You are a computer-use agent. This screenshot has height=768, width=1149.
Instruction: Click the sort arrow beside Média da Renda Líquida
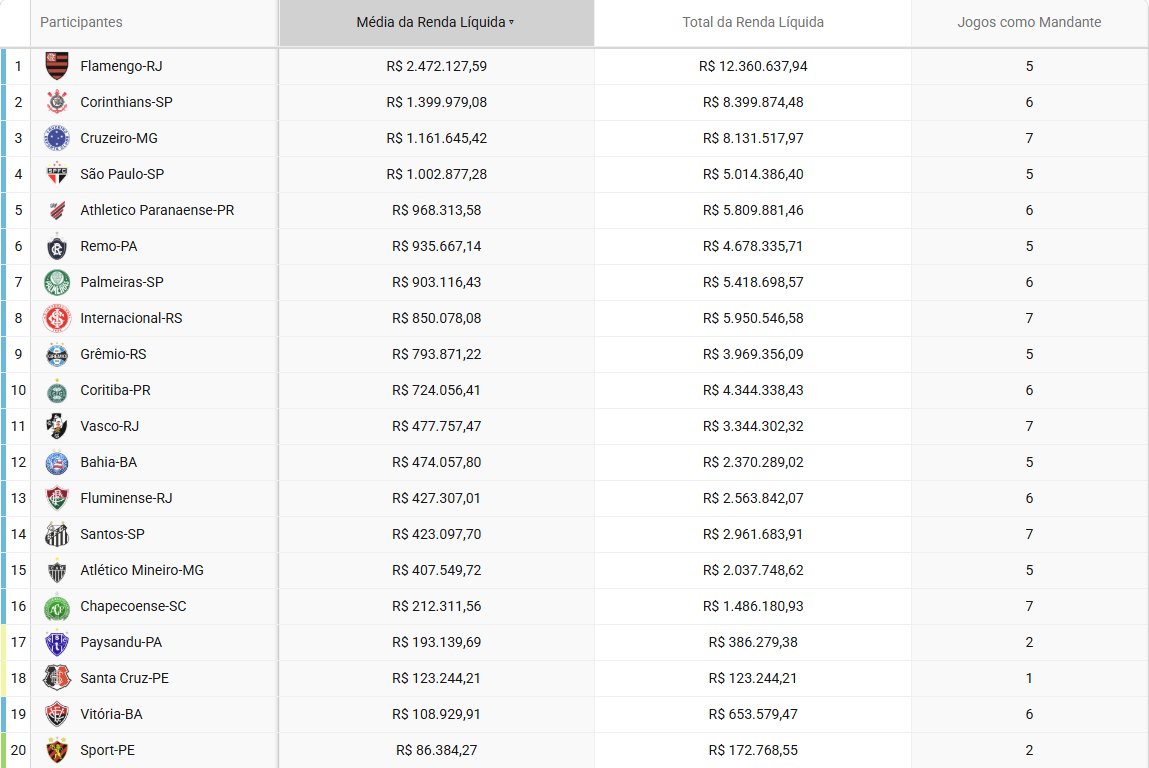511,23
